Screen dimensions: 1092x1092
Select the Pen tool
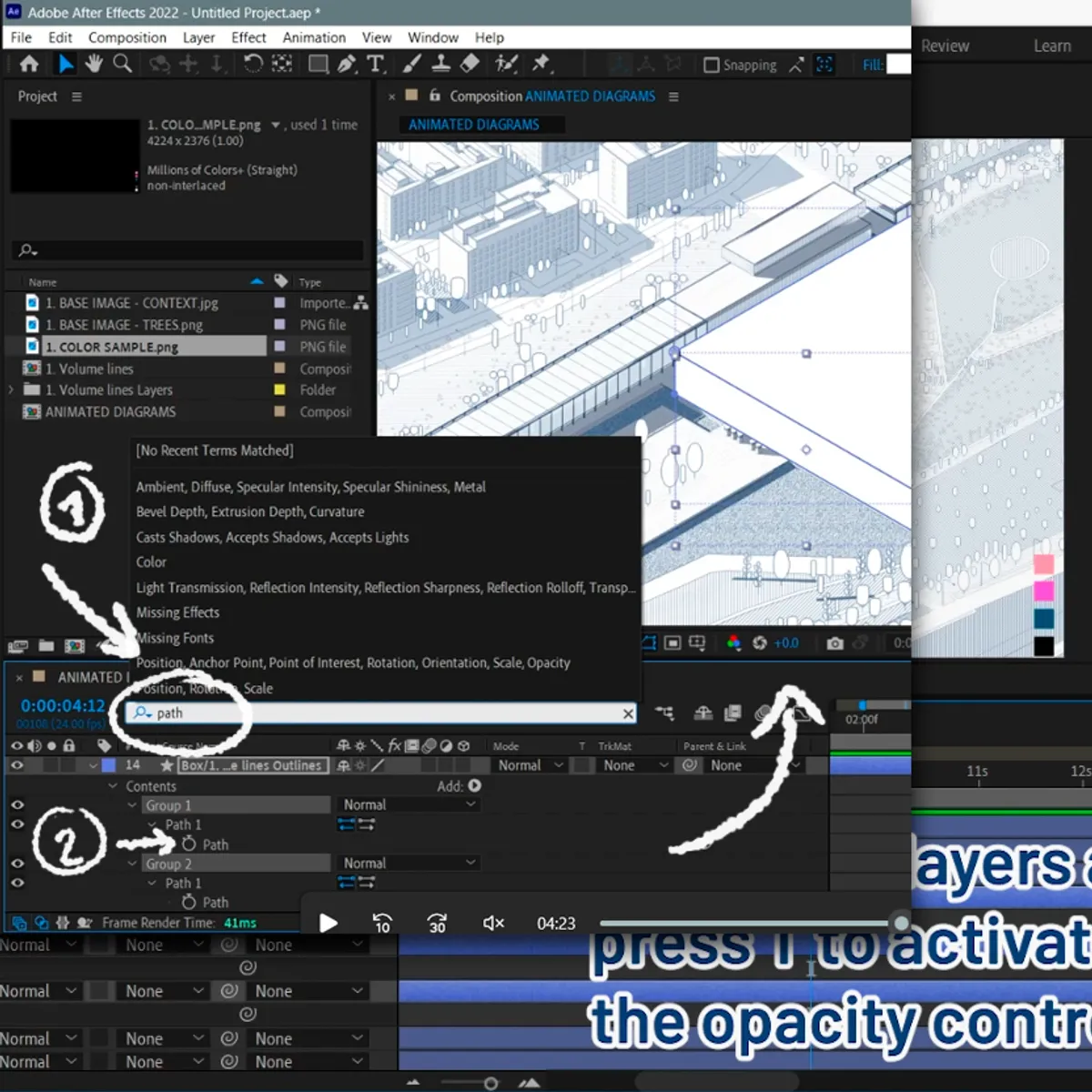pos(345,65)
